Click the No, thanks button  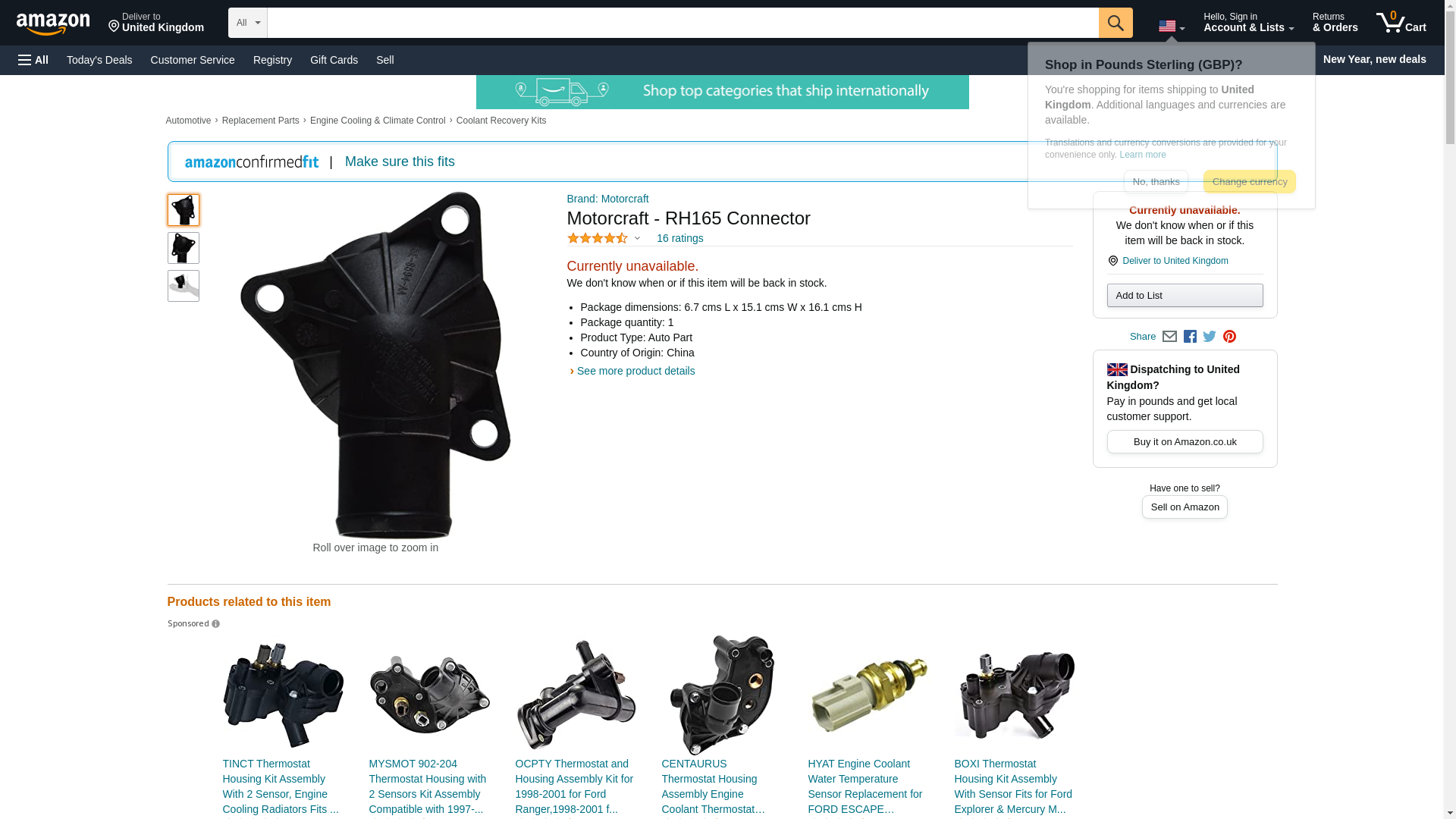[x=1156, y=182]
